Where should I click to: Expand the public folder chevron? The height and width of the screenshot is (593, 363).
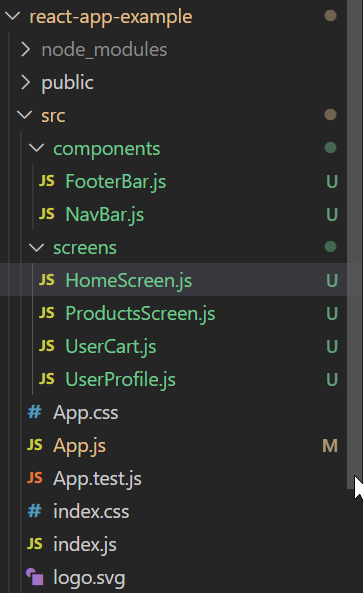coord(25,82)
